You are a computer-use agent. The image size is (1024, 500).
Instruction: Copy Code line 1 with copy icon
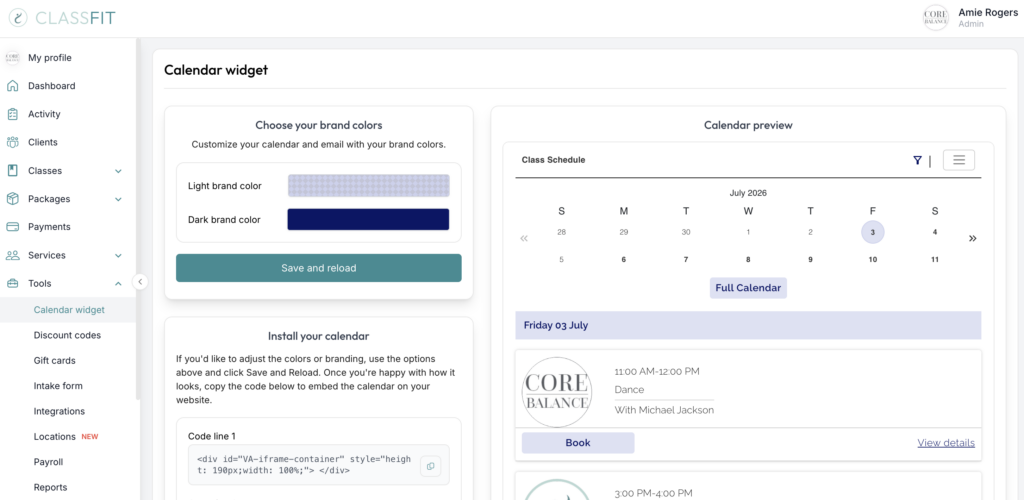[430, 466]
